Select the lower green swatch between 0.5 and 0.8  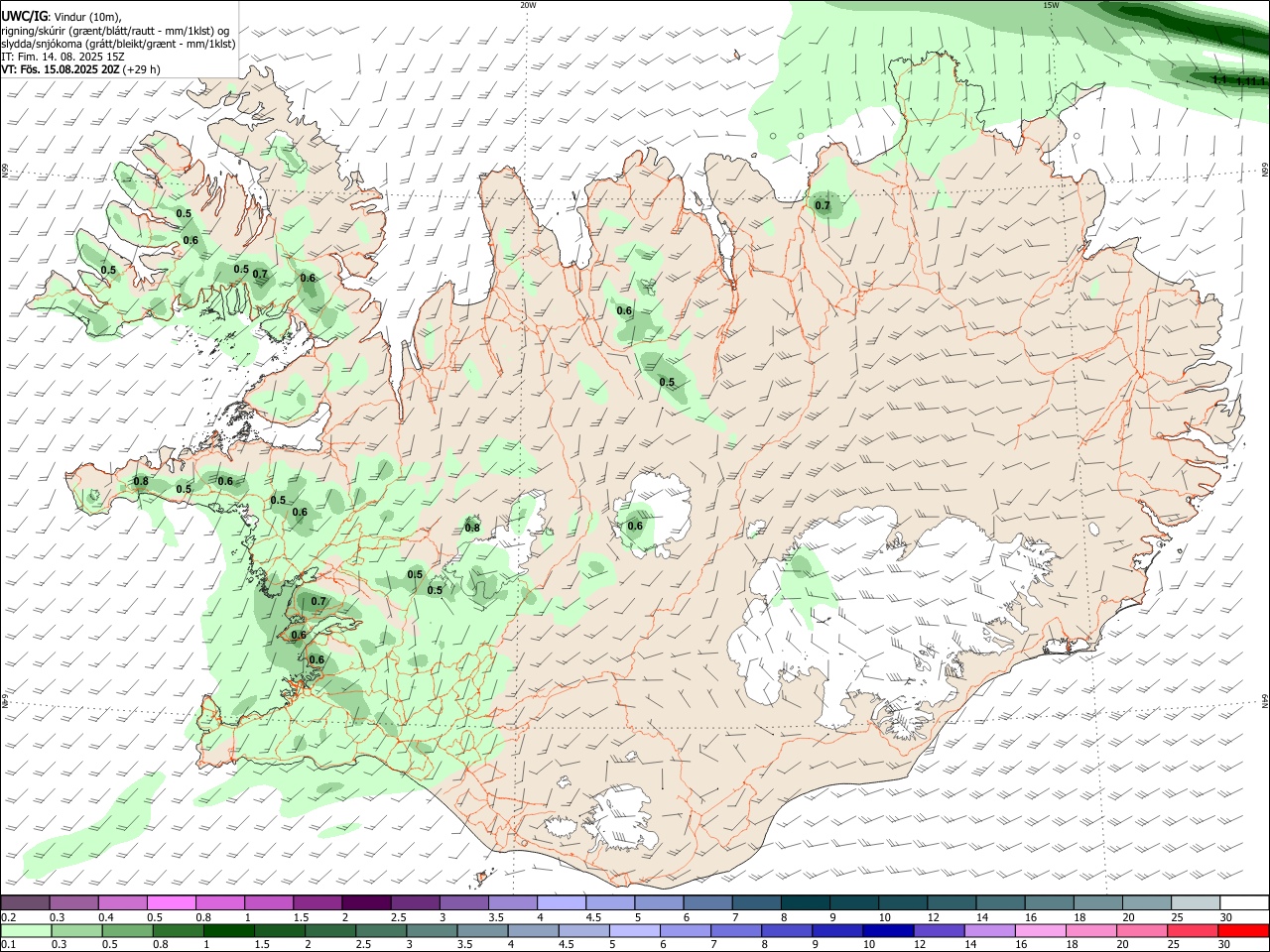tap(128, 931)
